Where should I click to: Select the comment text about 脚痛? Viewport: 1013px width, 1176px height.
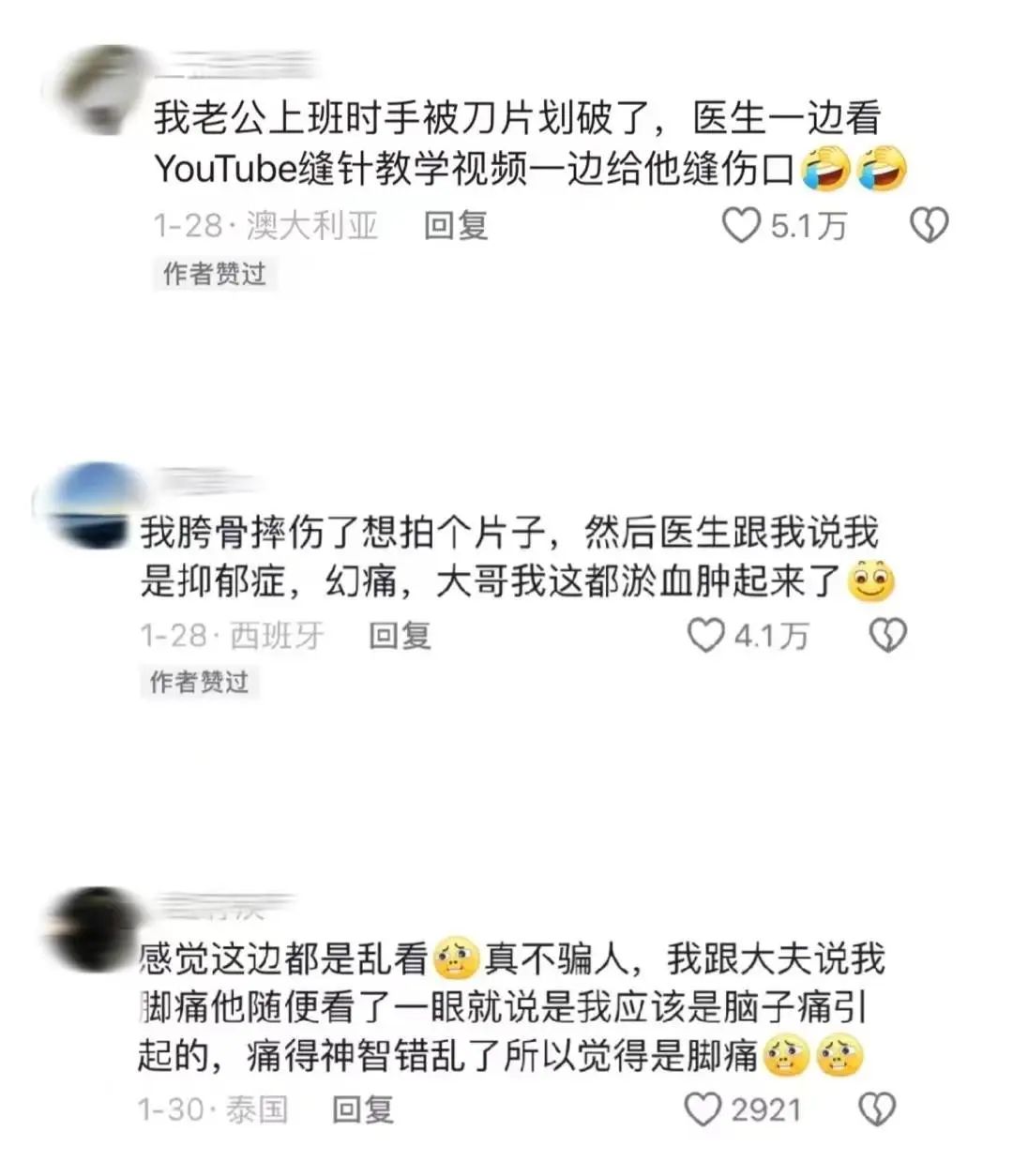pyautogui.click(x=511, y=1007)
